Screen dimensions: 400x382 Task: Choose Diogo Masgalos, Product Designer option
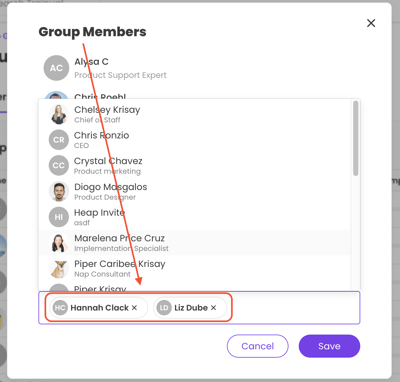[x=195, y=191]
